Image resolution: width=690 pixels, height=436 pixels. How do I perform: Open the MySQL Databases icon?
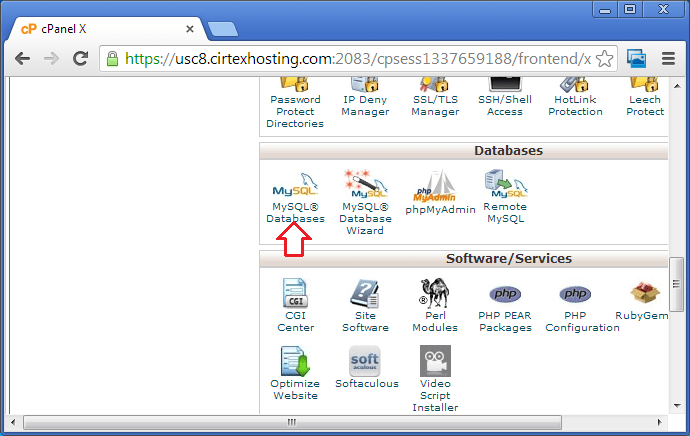295,188
